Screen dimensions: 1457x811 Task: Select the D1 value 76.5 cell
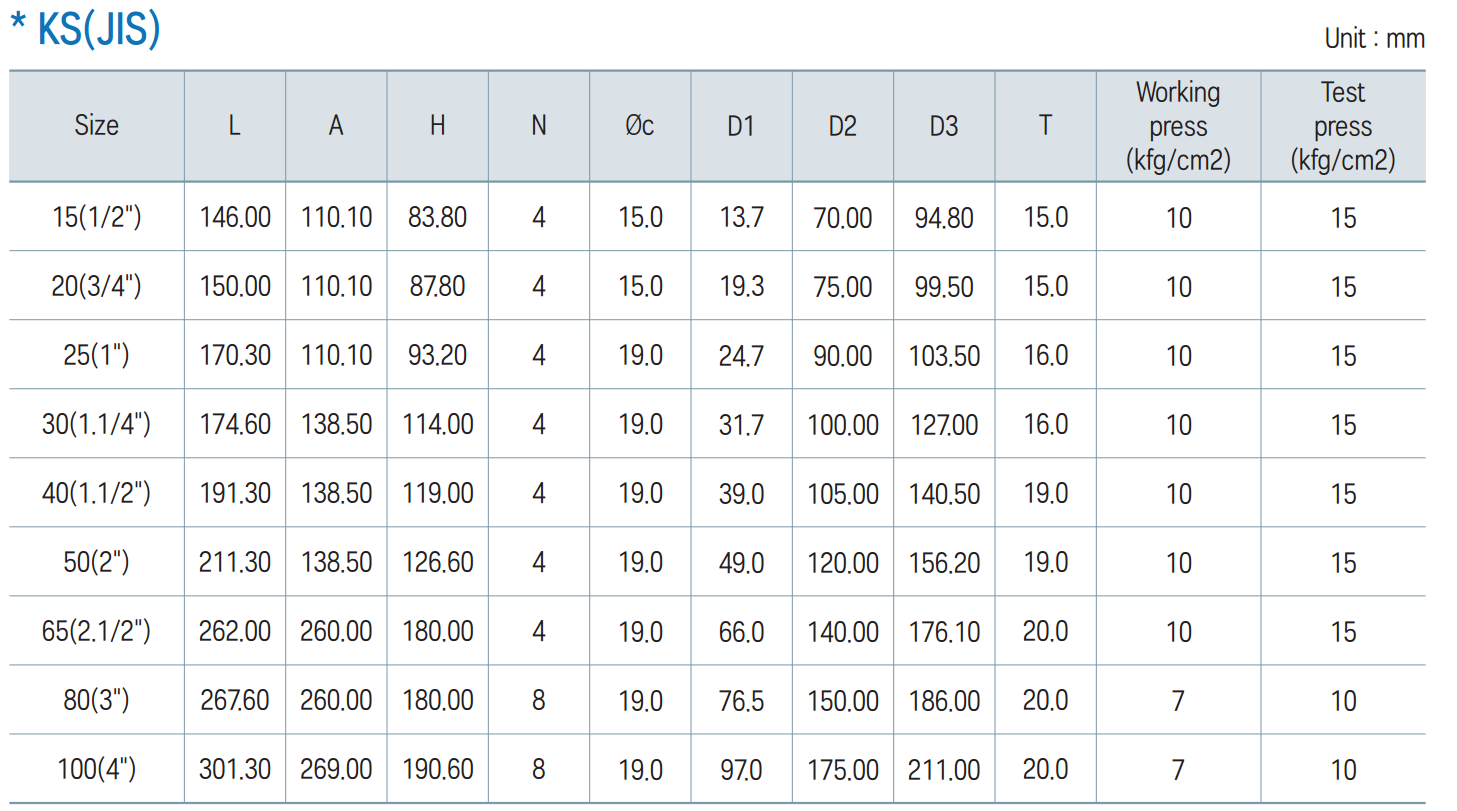coord(741,700)
